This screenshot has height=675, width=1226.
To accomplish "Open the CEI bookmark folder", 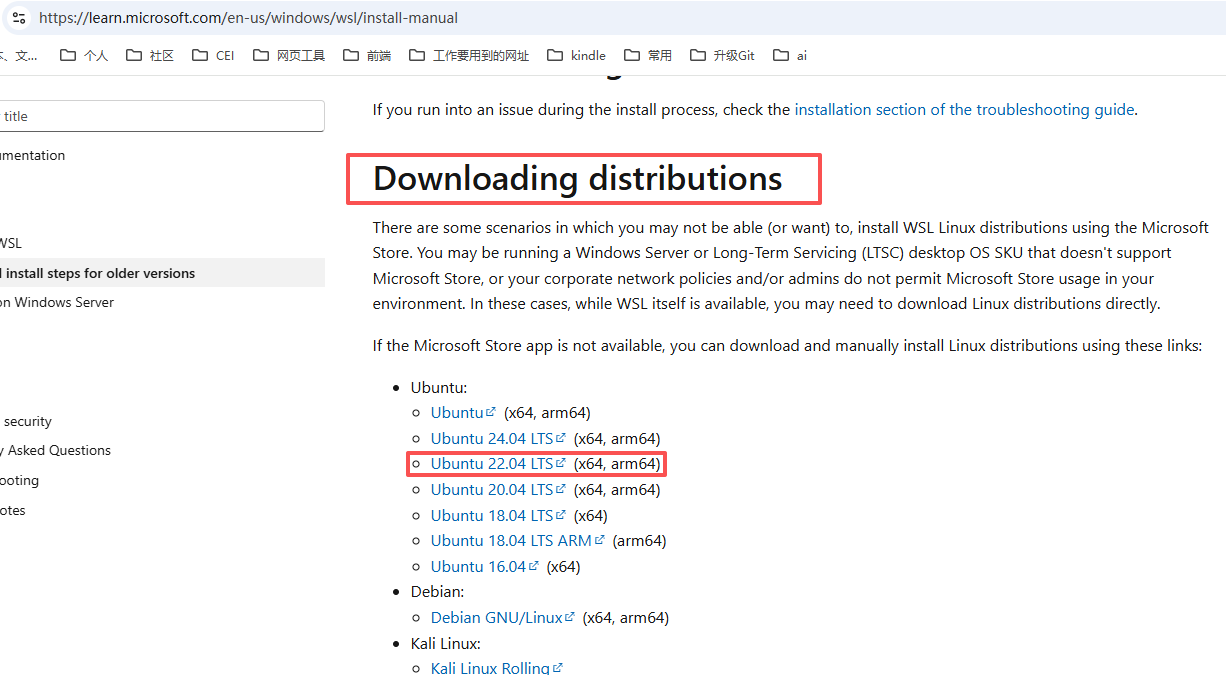I will tap(213, 56).
